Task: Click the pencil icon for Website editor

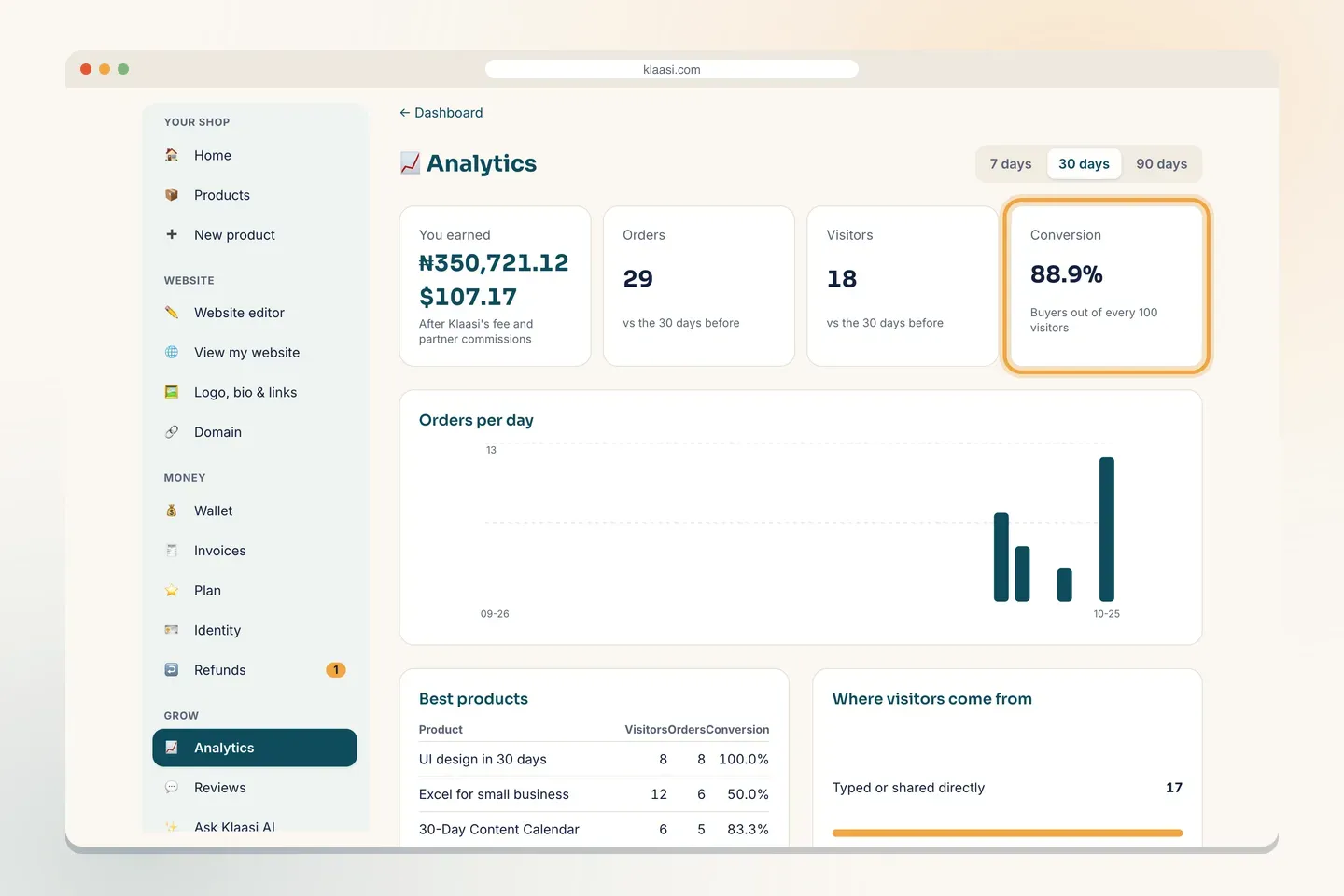Action: (x=172, y=313)
